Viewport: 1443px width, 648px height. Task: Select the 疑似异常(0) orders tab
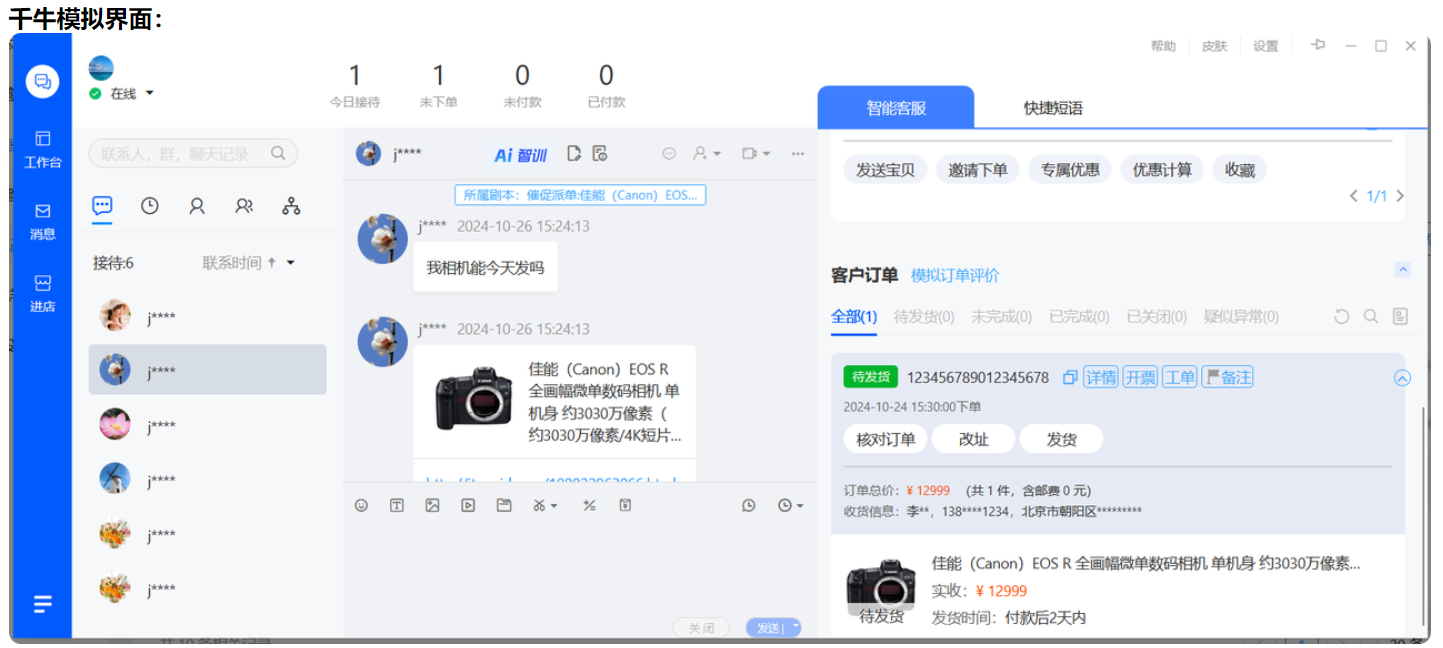click(1241, 317)
